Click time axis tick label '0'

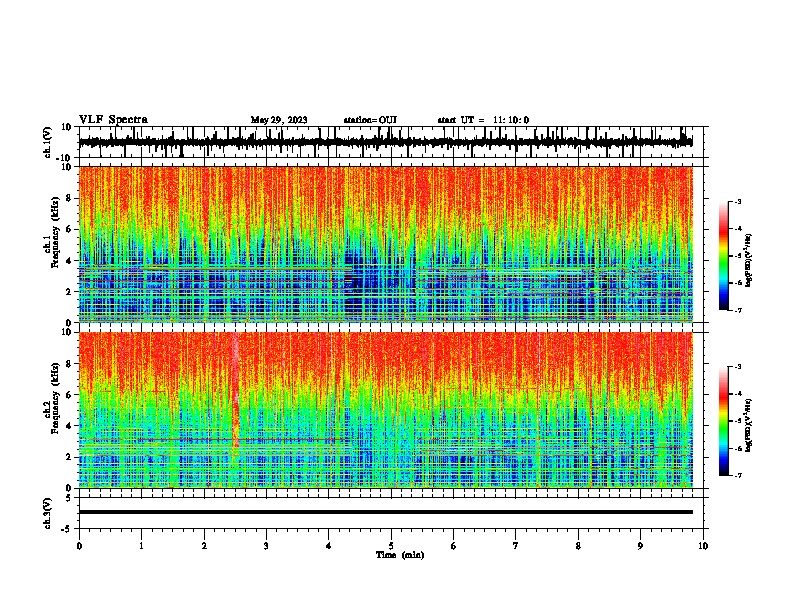[79, 546]
